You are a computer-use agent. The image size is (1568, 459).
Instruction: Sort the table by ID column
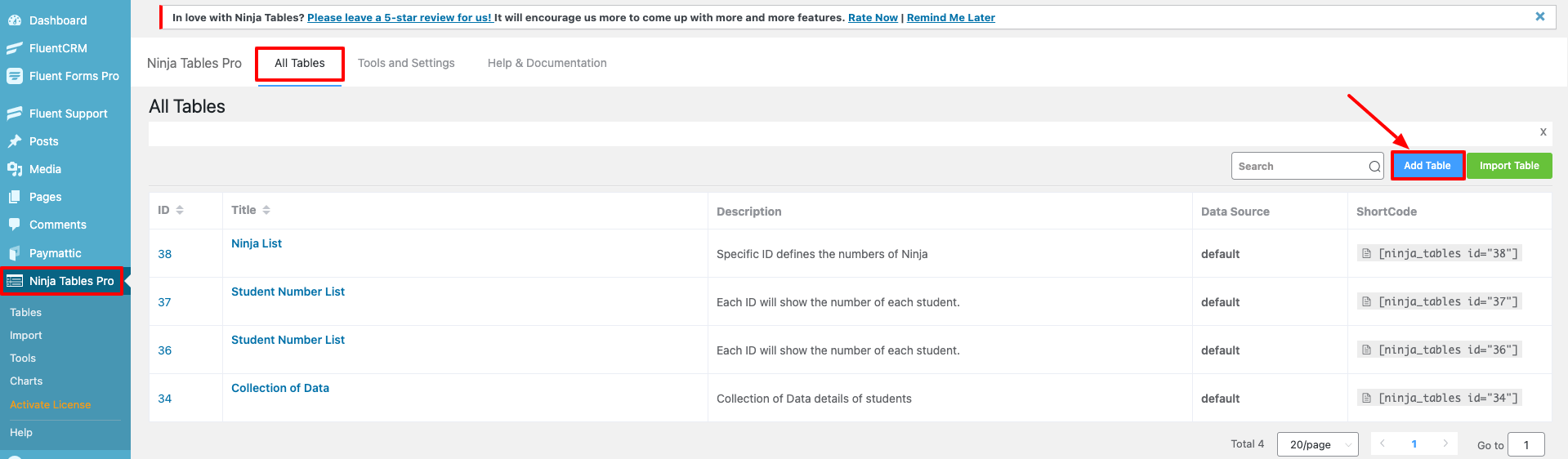point(180,211)
